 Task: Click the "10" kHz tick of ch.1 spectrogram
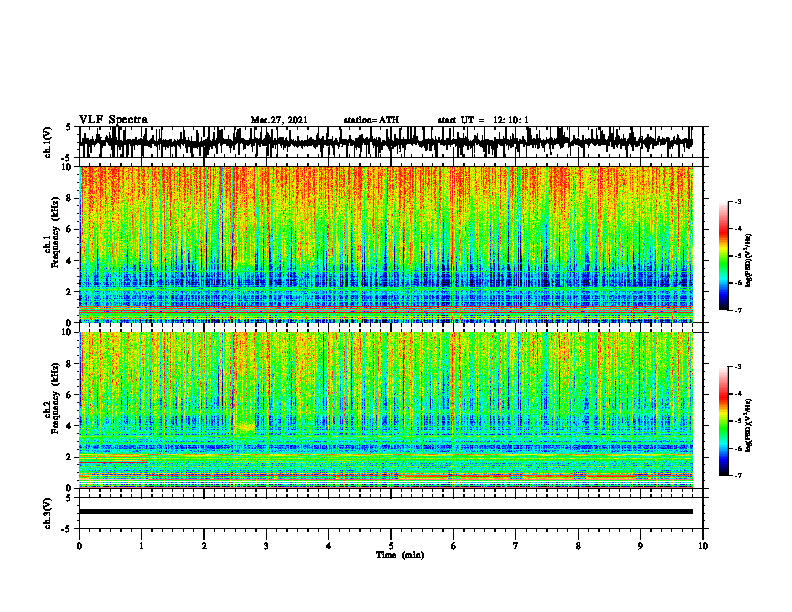point(69,167)
